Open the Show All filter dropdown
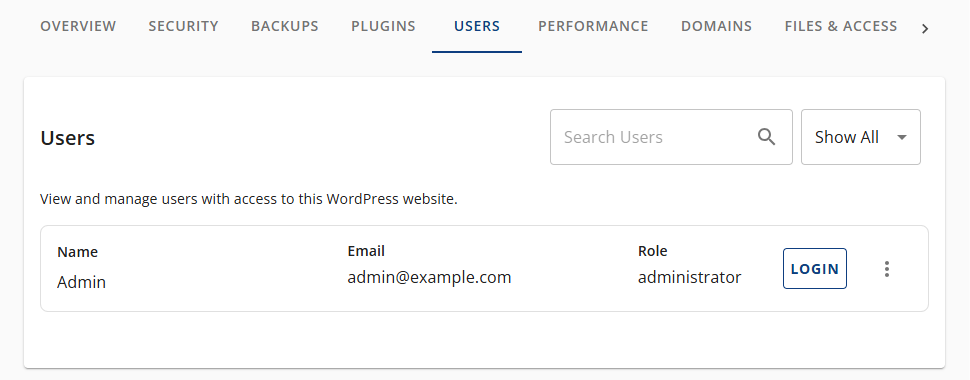 tap(861, 137)
